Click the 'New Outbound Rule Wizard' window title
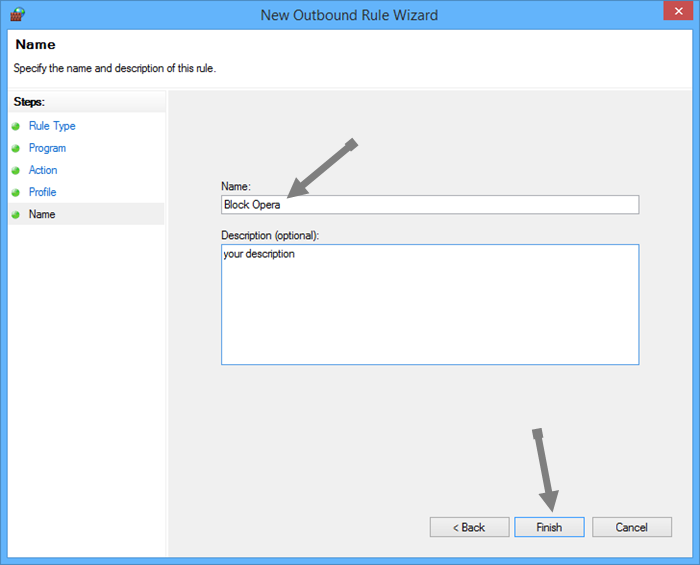Viewport: 700px width, 565px height. coord(349,15)
